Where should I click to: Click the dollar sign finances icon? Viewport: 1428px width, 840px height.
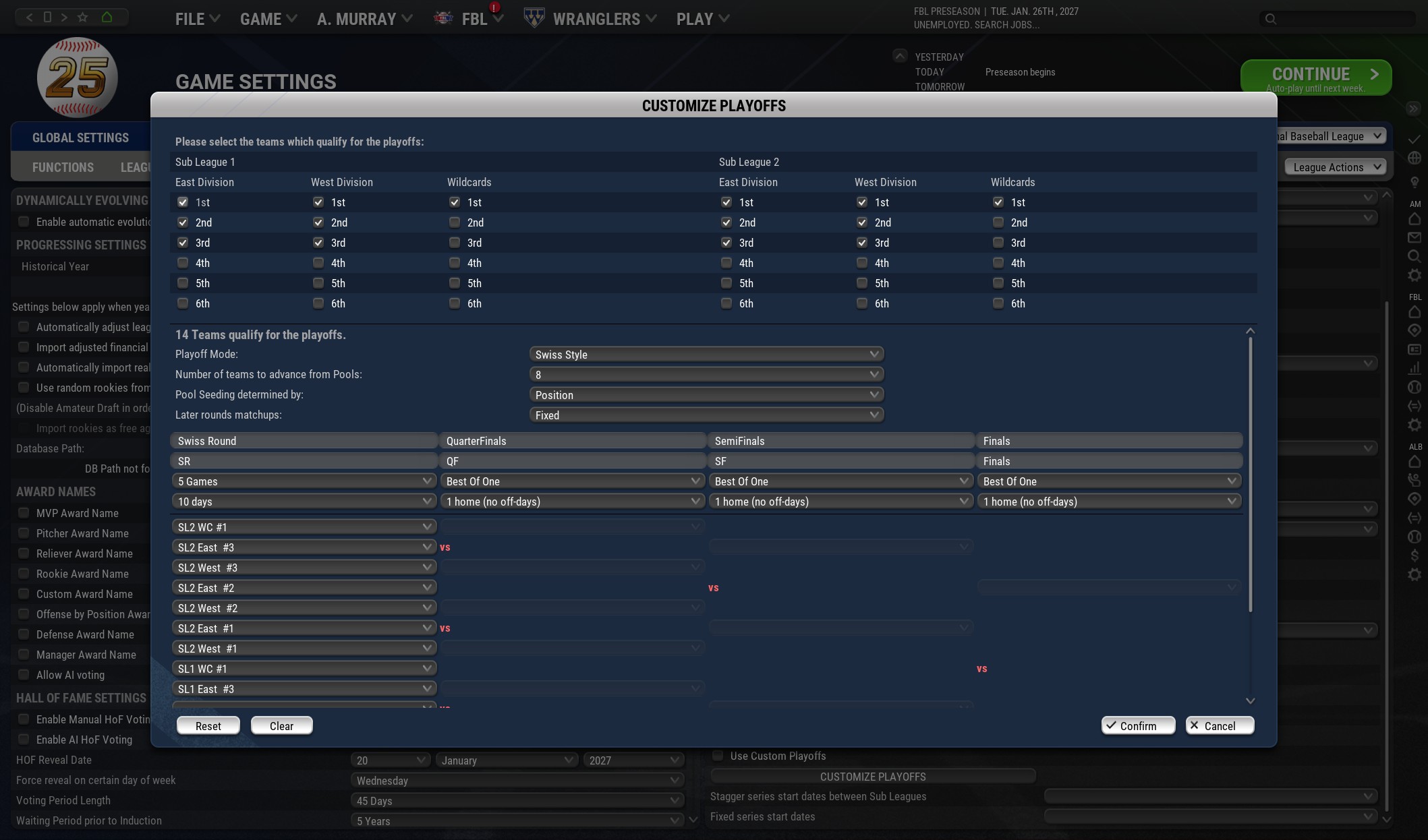click(1415, 555)
